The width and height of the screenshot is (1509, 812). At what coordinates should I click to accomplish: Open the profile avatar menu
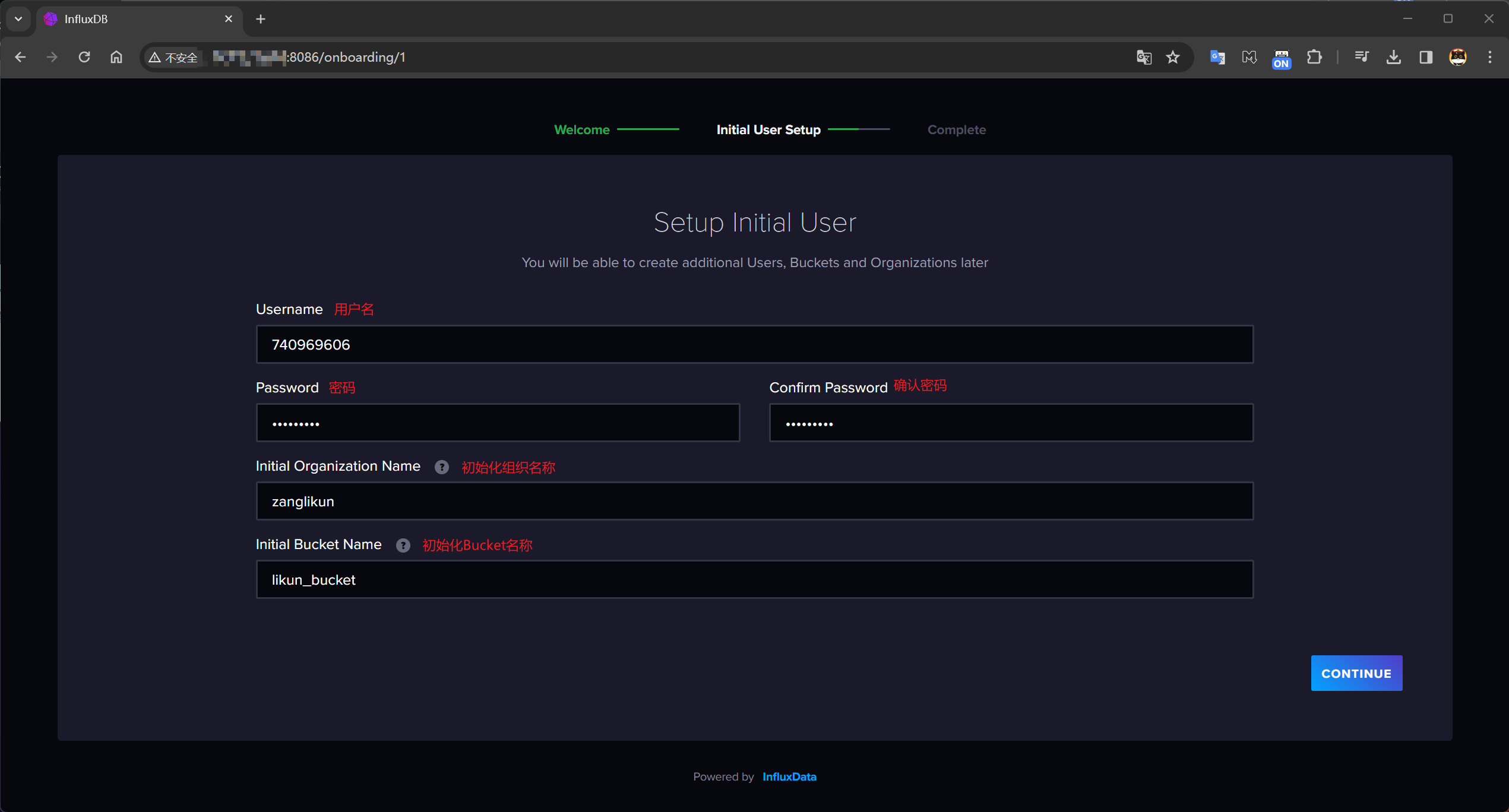1457,58
